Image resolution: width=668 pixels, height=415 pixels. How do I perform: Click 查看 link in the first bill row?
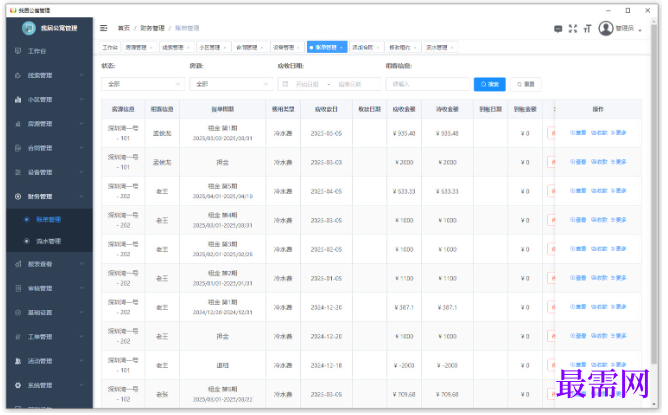point(578,133)
